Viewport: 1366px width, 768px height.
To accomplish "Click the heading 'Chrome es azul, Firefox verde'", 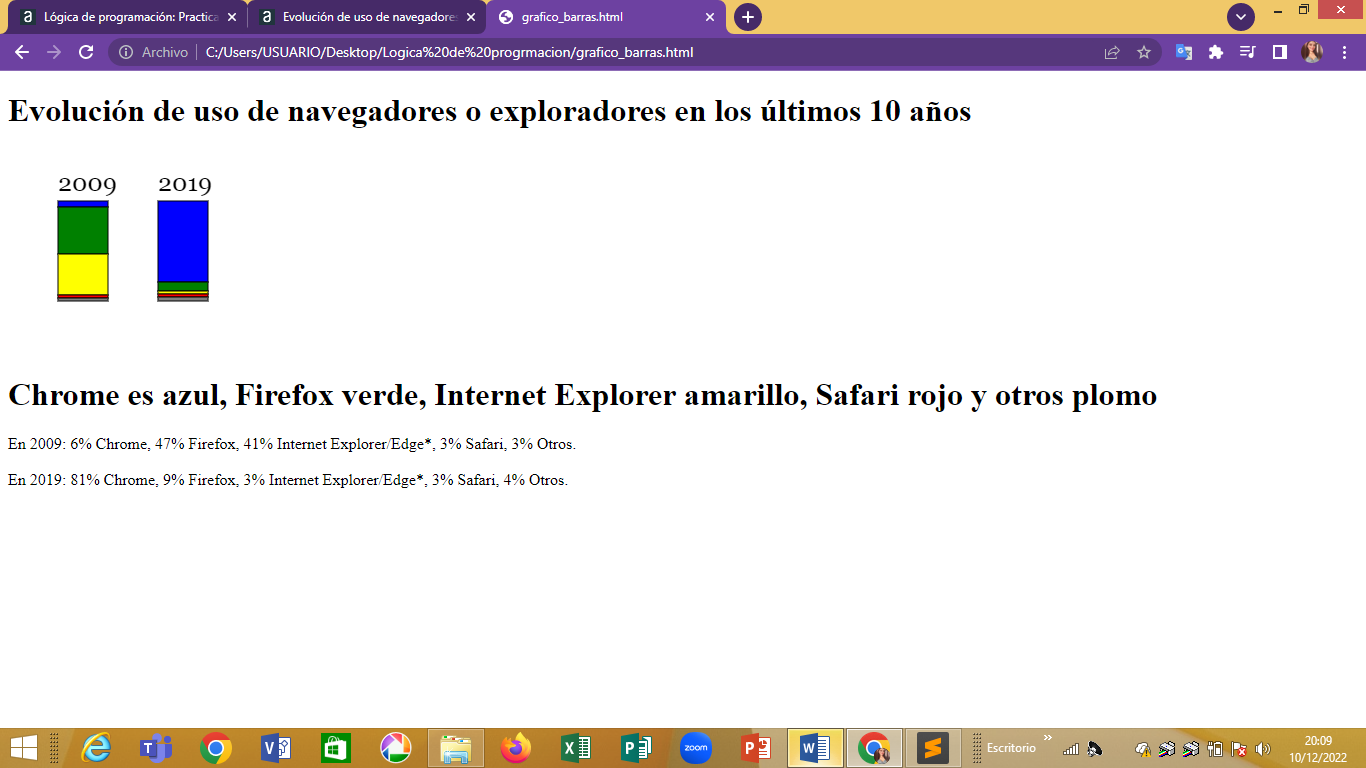I will point(582,395).
